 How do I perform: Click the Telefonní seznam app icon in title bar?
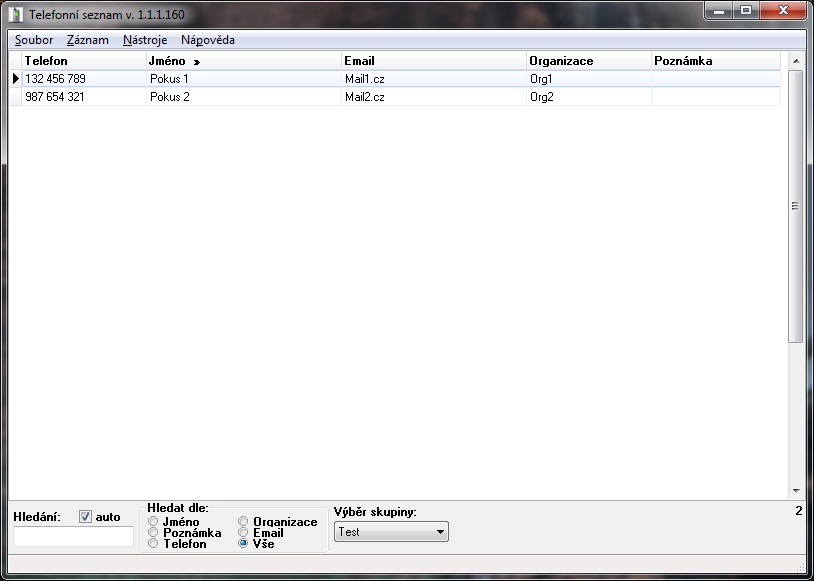pyautogui.click(x=17, y=14)
